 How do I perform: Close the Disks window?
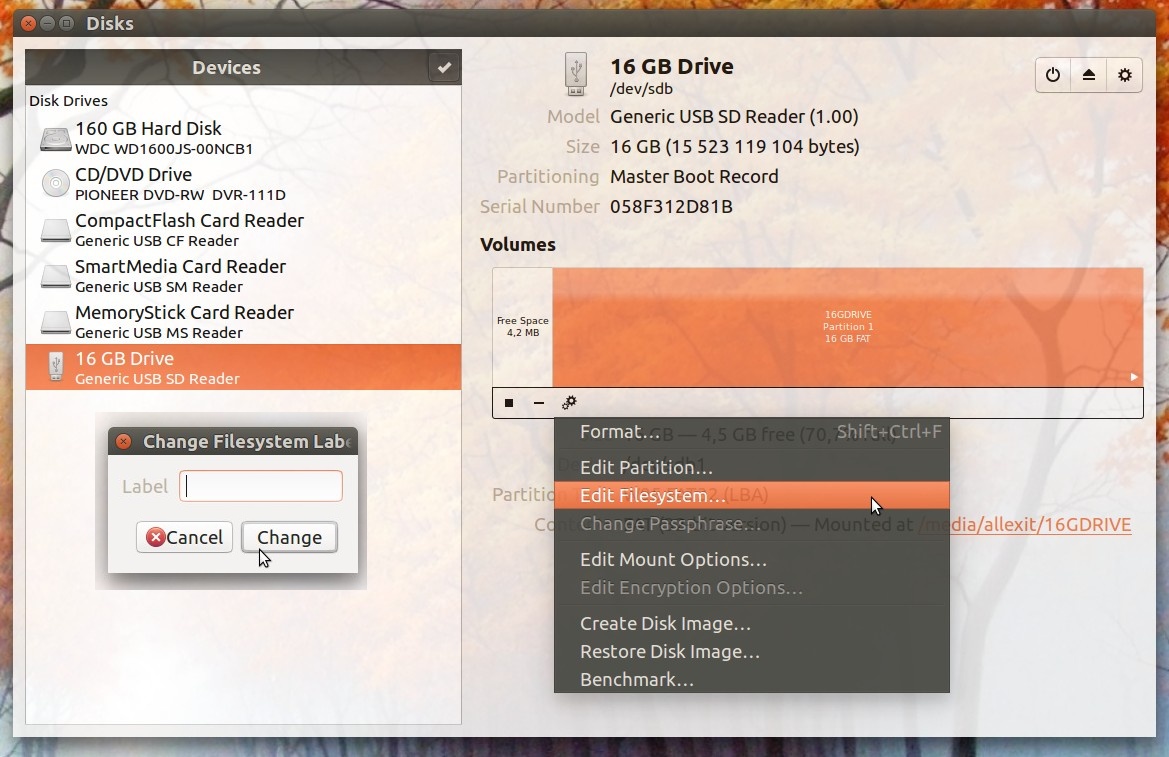[x=28, y=23]
